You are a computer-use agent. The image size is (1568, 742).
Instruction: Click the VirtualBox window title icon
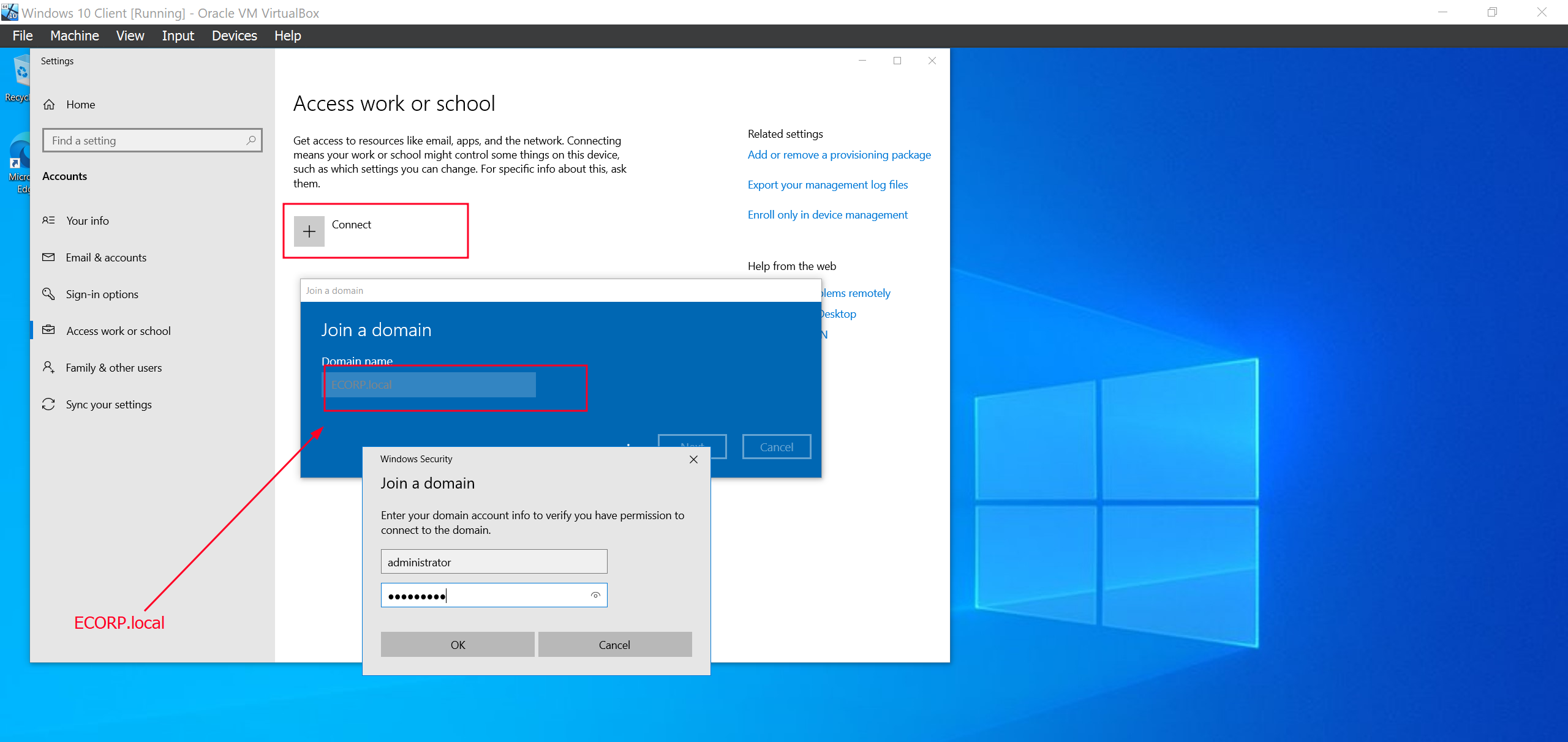click(10, 12)
